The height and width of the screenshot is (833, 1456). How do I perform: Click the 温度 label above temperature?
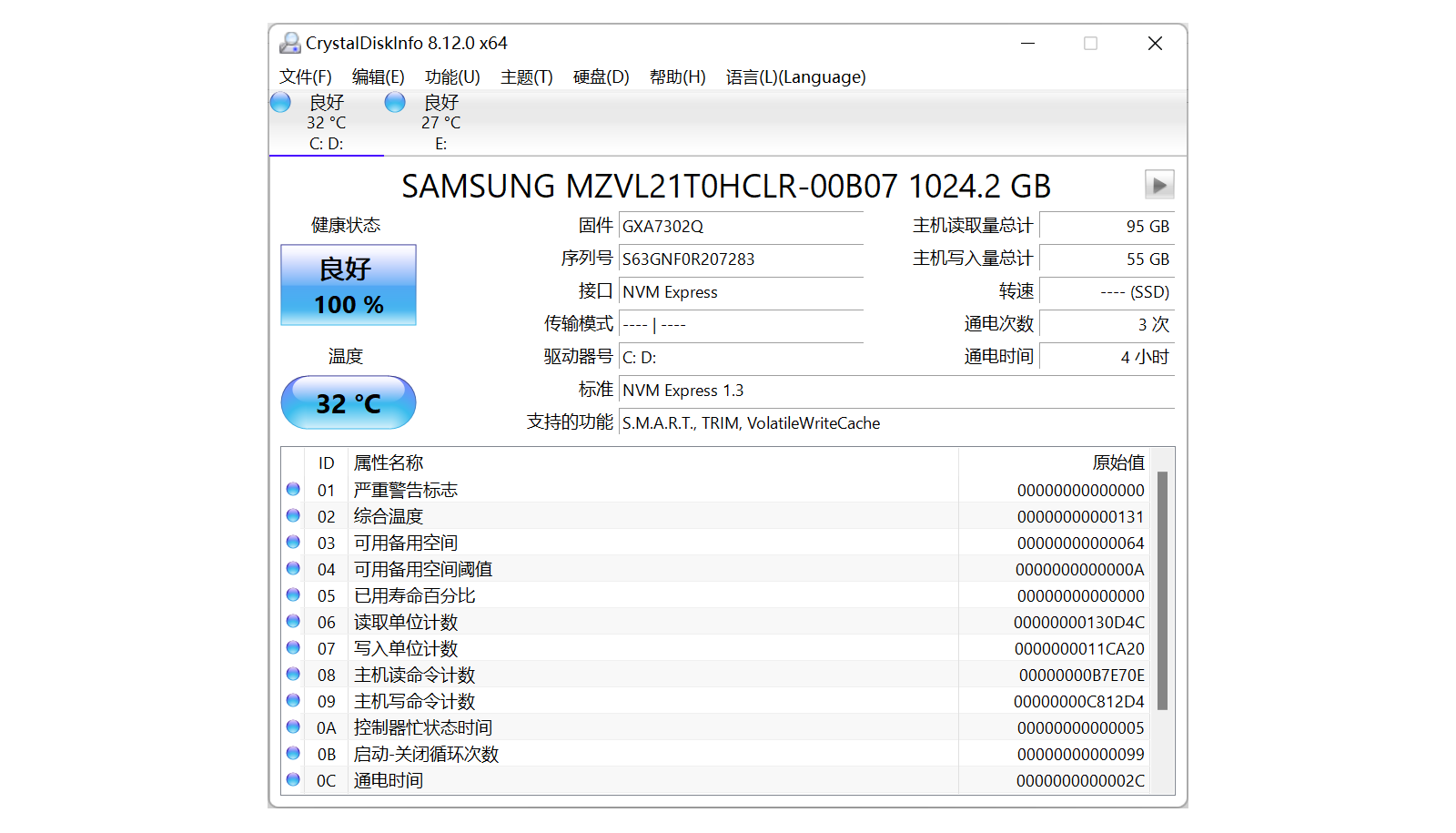(x=346, y=356)
